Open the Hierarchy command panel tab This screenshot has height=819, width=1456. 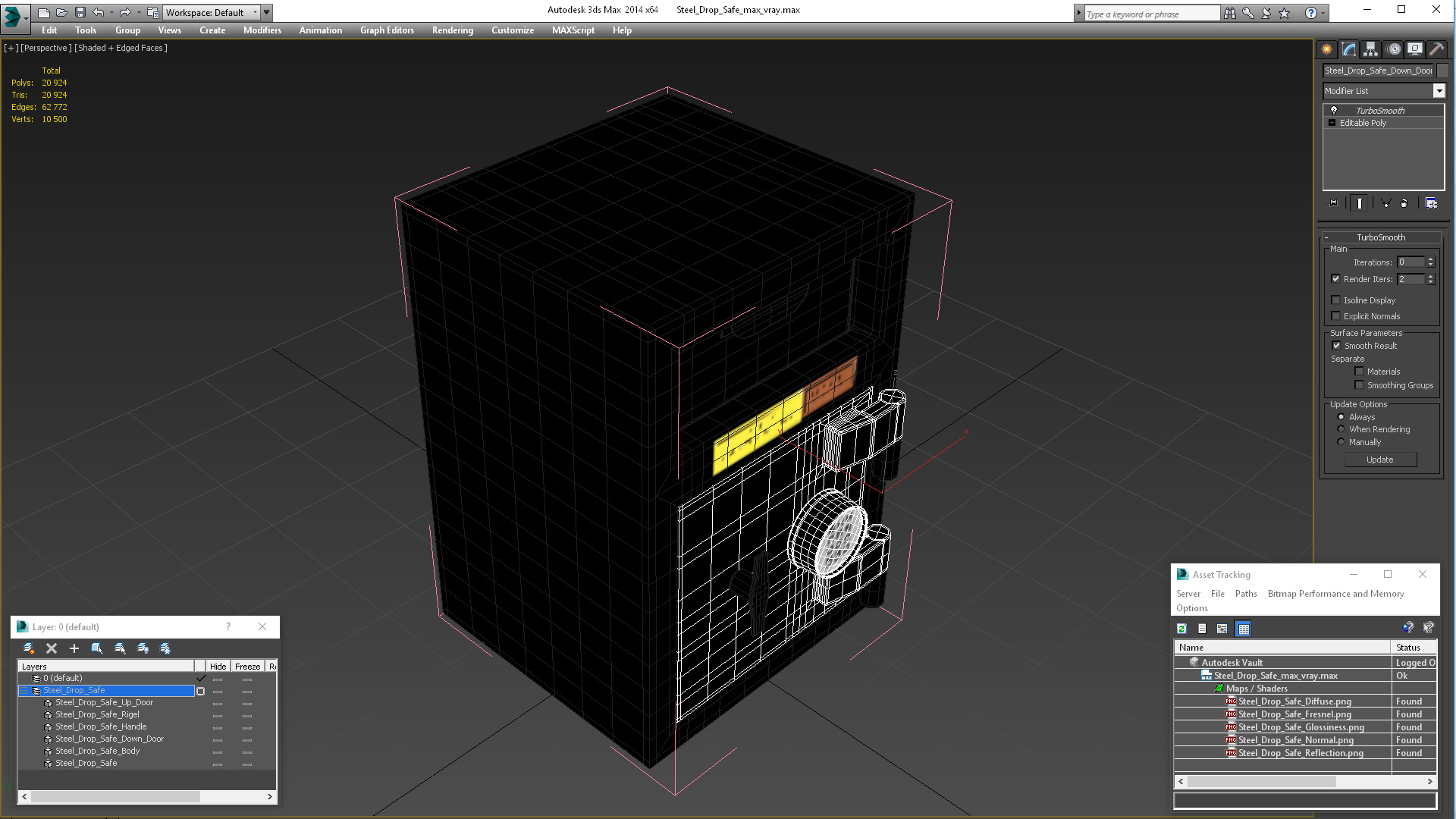(x=1370, y=49)
